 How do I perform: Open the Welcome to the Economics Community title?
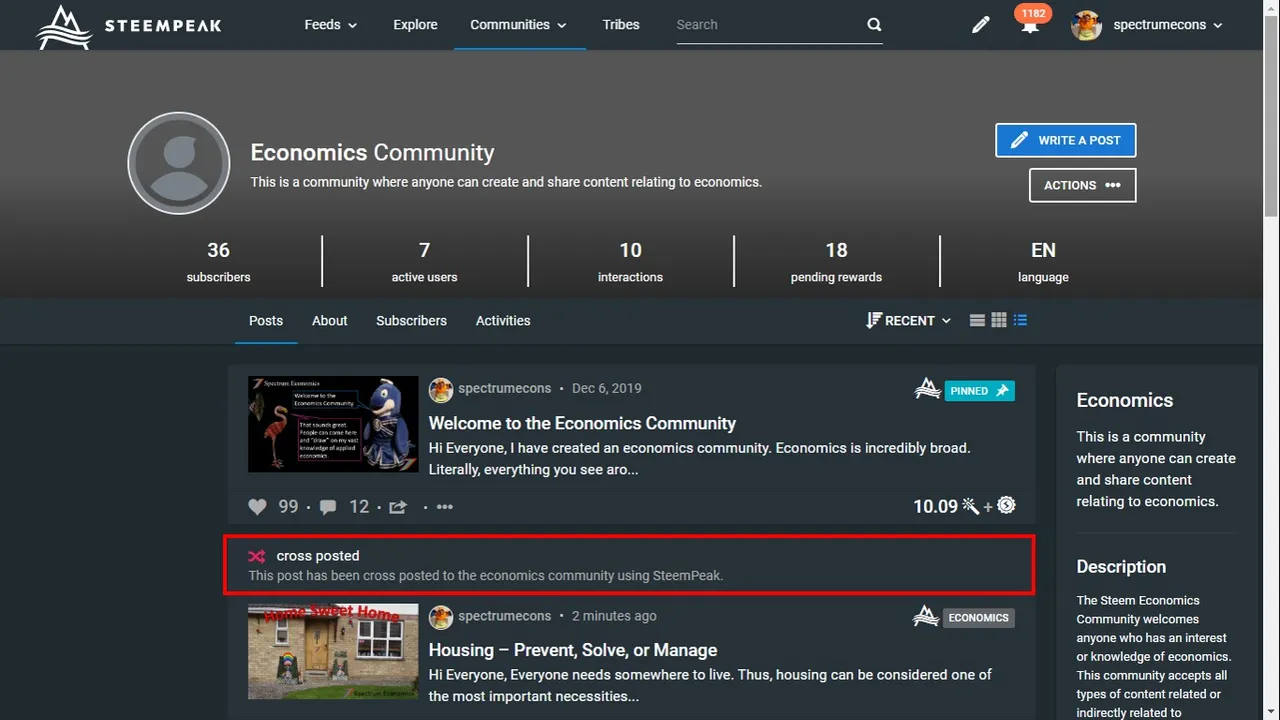[x=582, y=424]
